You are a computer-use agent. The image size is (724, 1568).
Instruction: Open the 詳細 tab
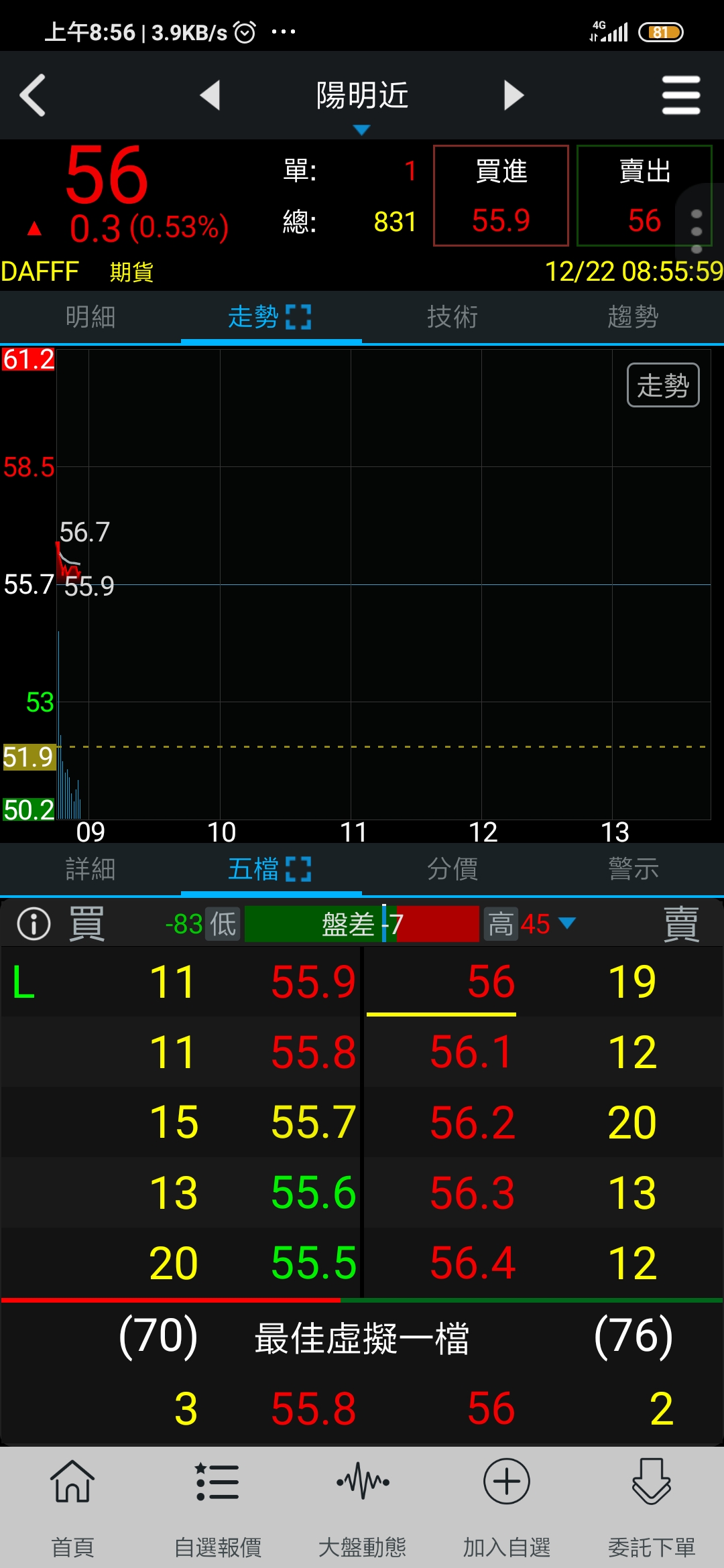[x=90, y=869]
